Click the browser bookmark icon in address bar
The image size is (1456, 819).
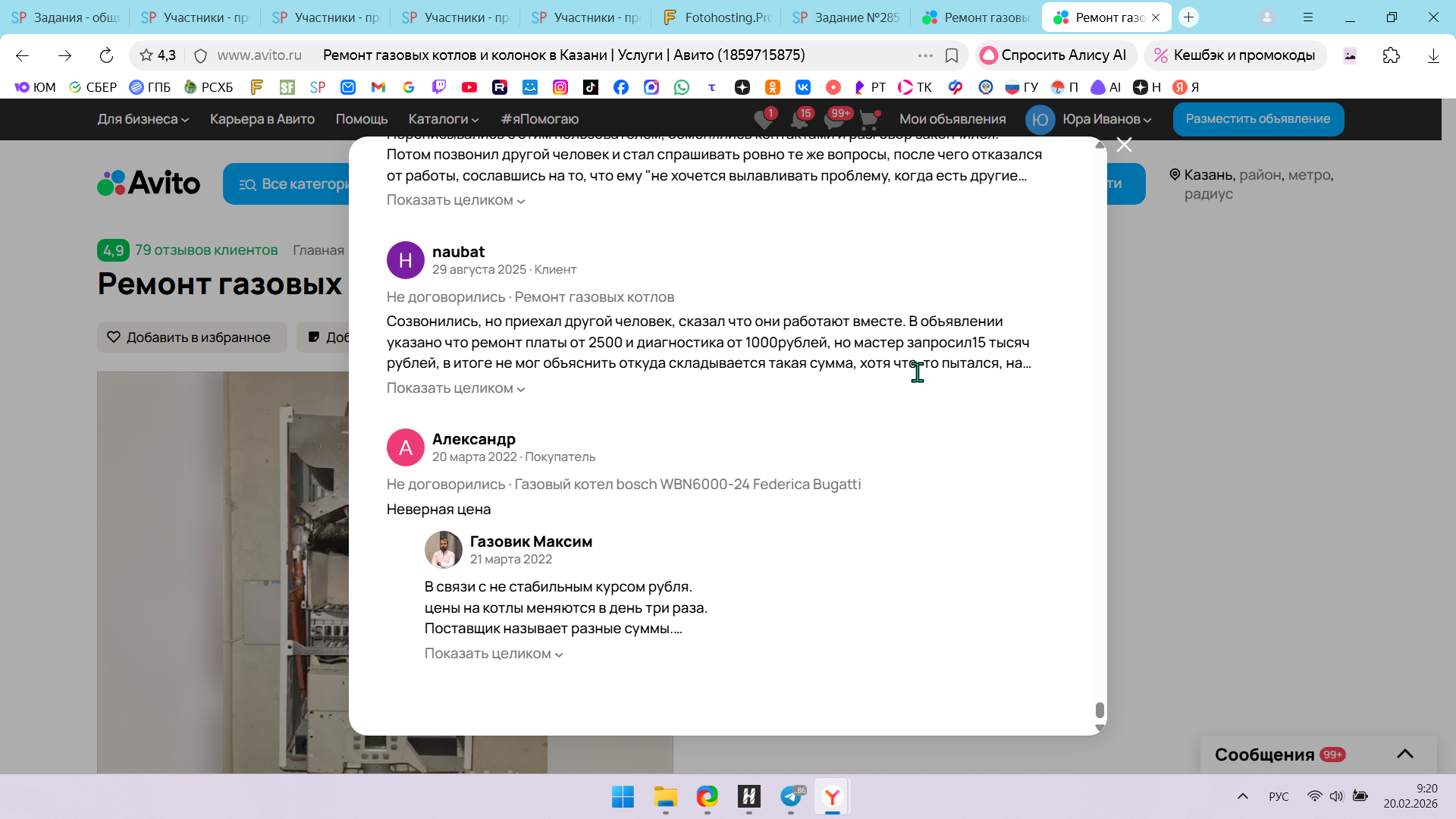pos(952,55)
